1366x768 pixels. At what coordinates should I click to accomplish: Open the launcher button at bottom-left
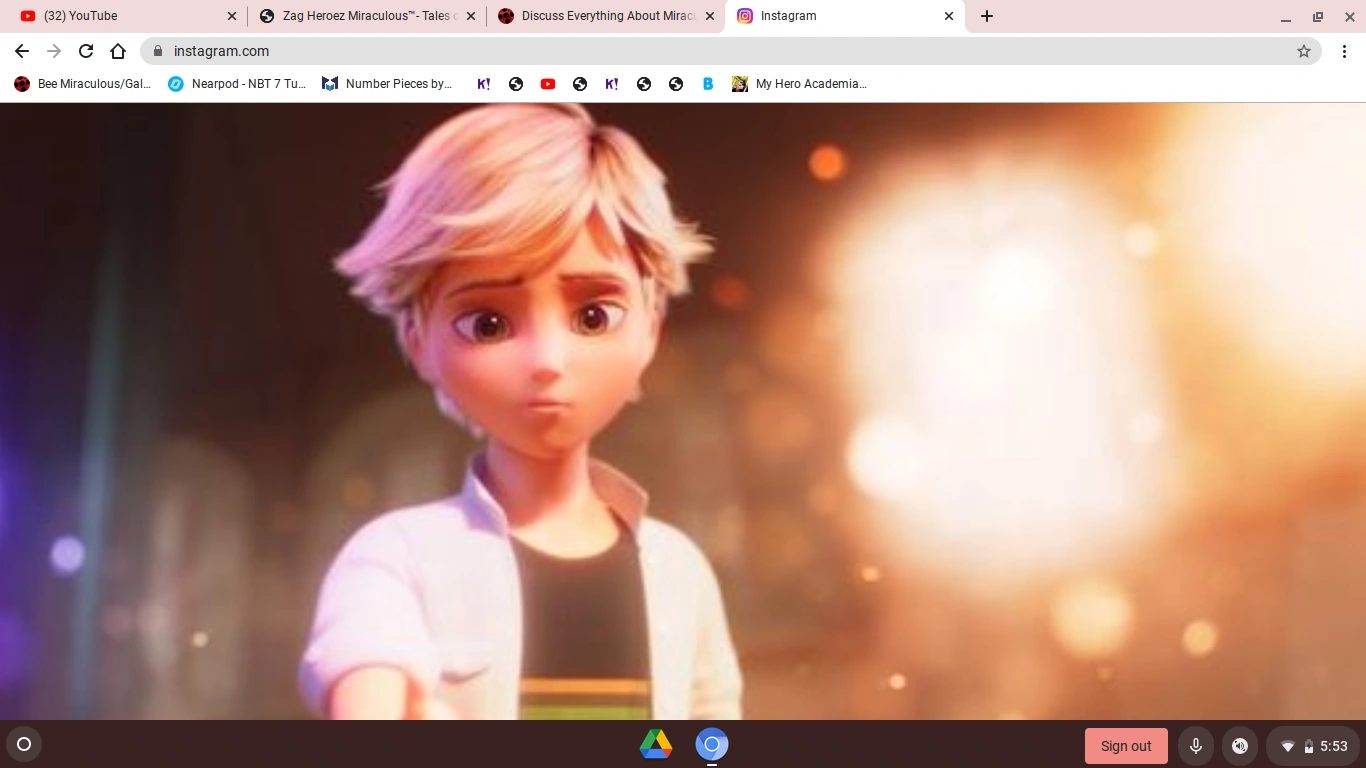tap(23, 744)
